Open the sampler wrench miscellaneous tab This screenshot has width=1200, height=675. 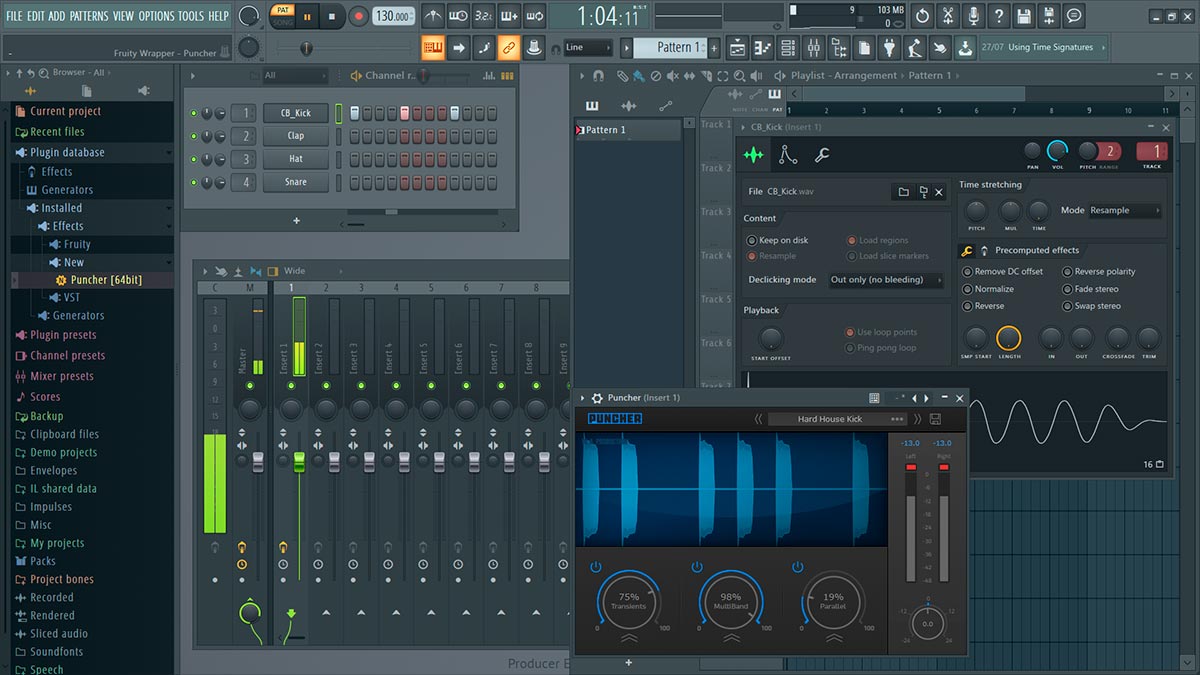pyautogui.click(x=822, y=155)
